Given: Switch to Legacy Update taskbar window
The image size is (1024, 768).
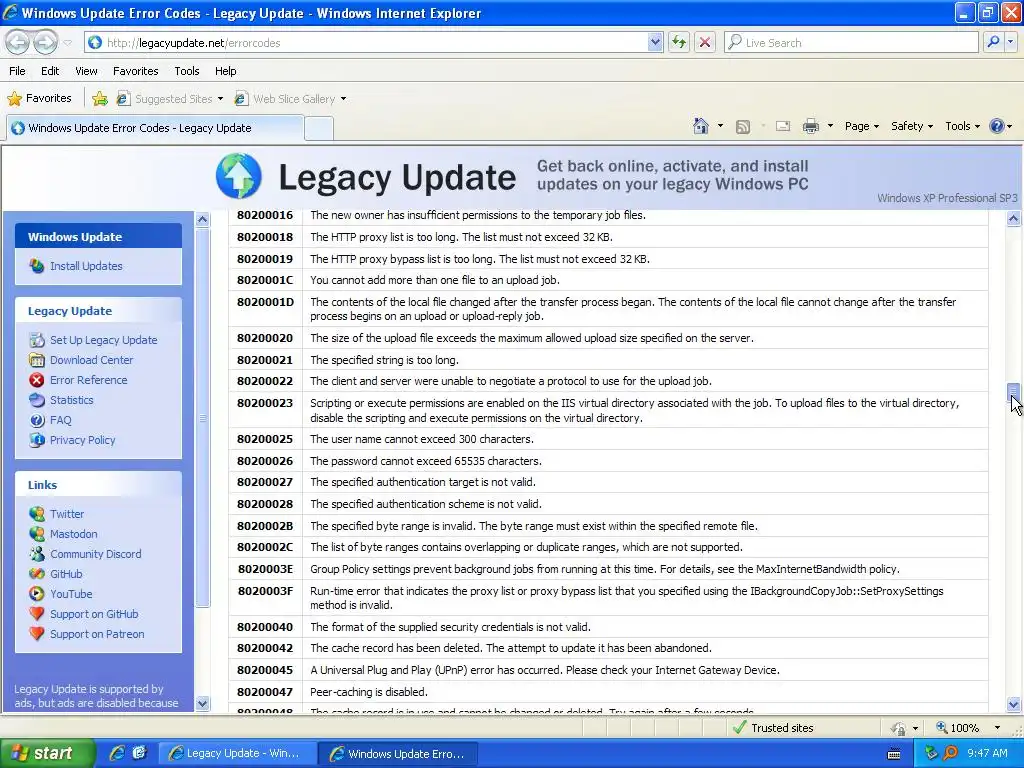Looking at the screenshot, I should (x=238, y=753).
